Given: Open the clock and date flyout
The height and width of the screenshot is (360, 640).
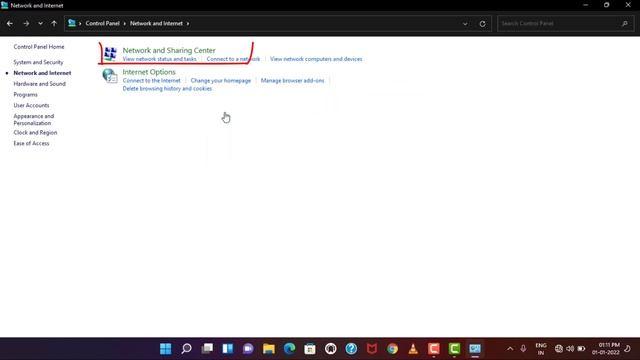Looking at the screenshot, I should (606, 349).
